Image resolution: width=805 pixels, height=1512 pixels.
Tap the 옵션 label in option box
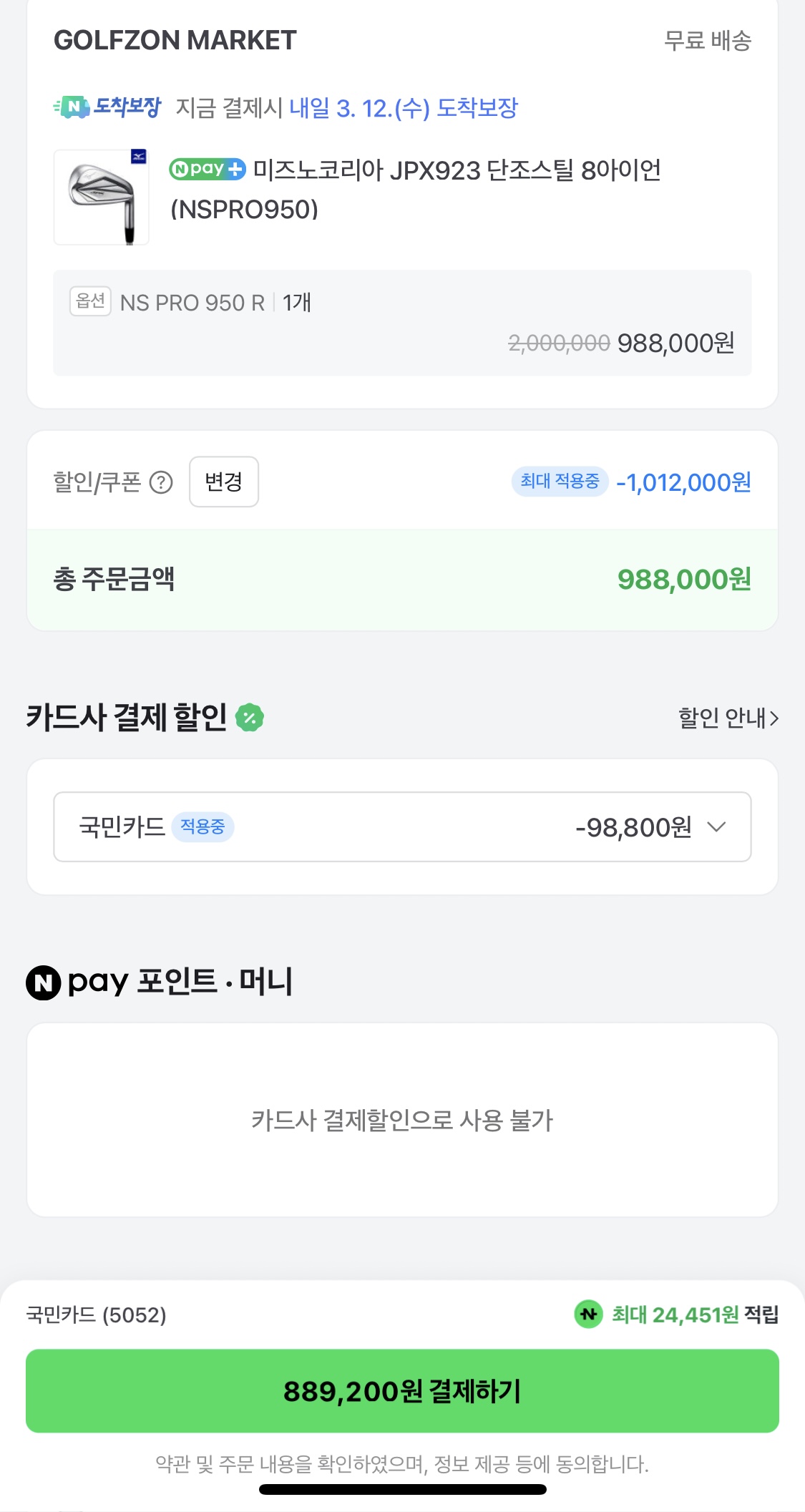click(x=90, y=301)
